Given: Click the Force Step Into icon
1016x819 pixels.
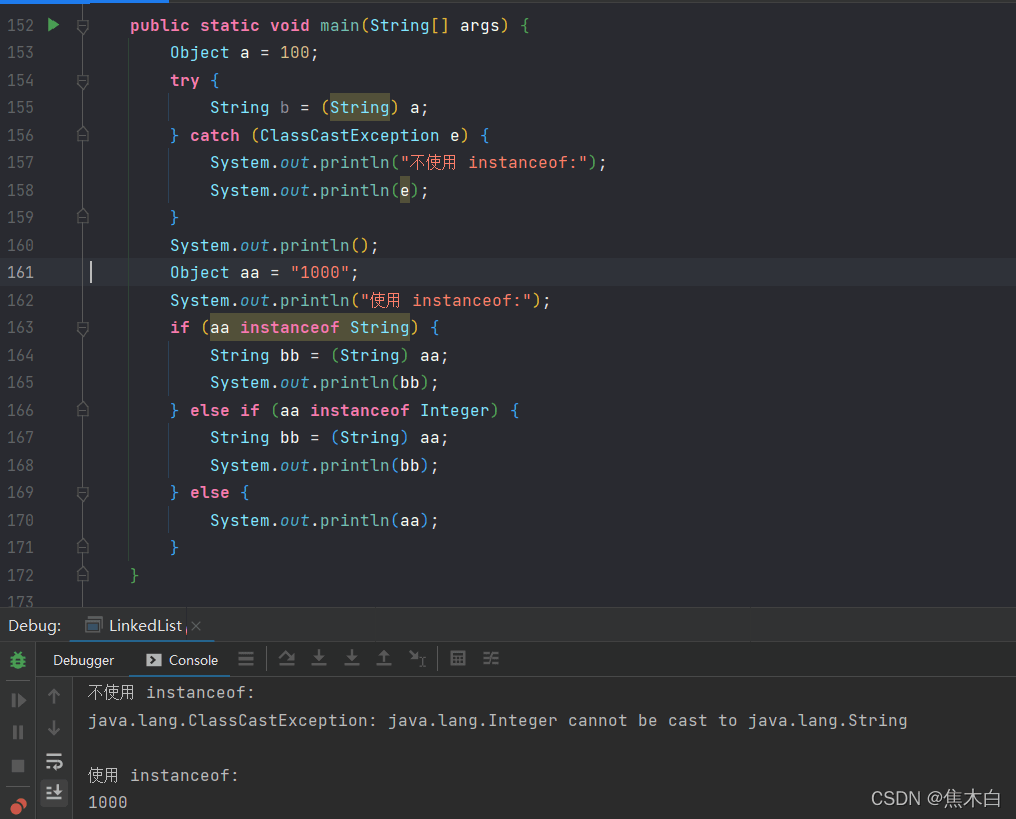Looking at the screenshot, I should 352,658.
